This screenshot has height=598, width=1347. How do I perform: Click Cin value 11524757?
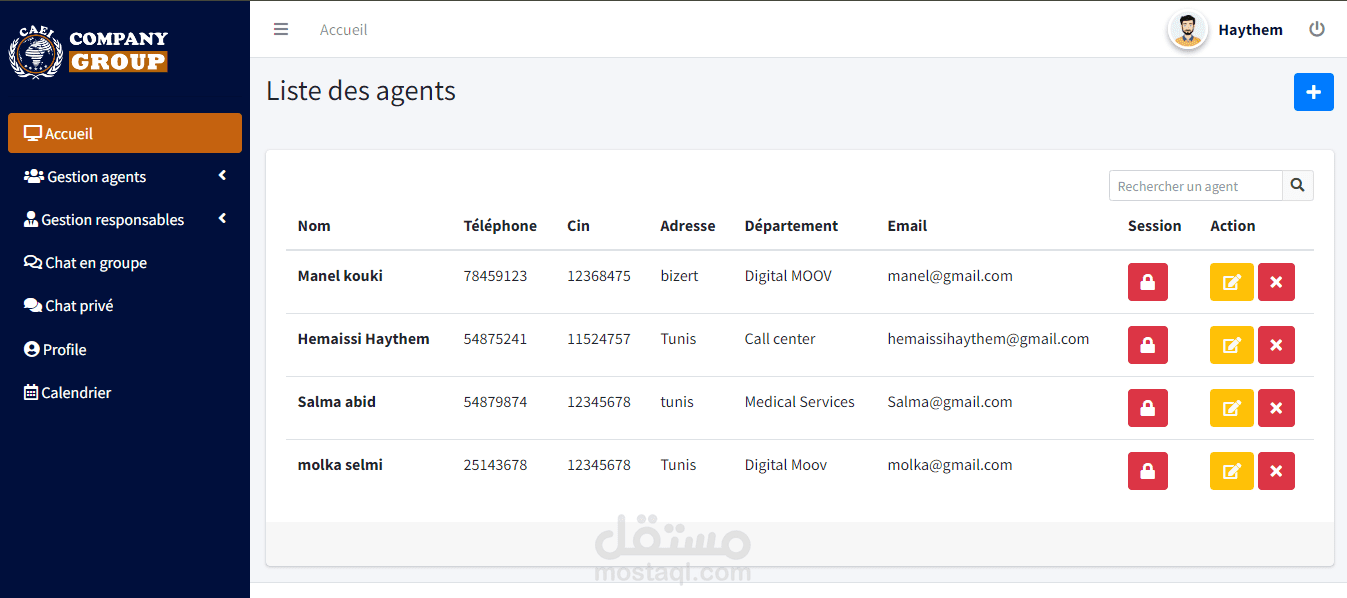click(x=599, y=339)
